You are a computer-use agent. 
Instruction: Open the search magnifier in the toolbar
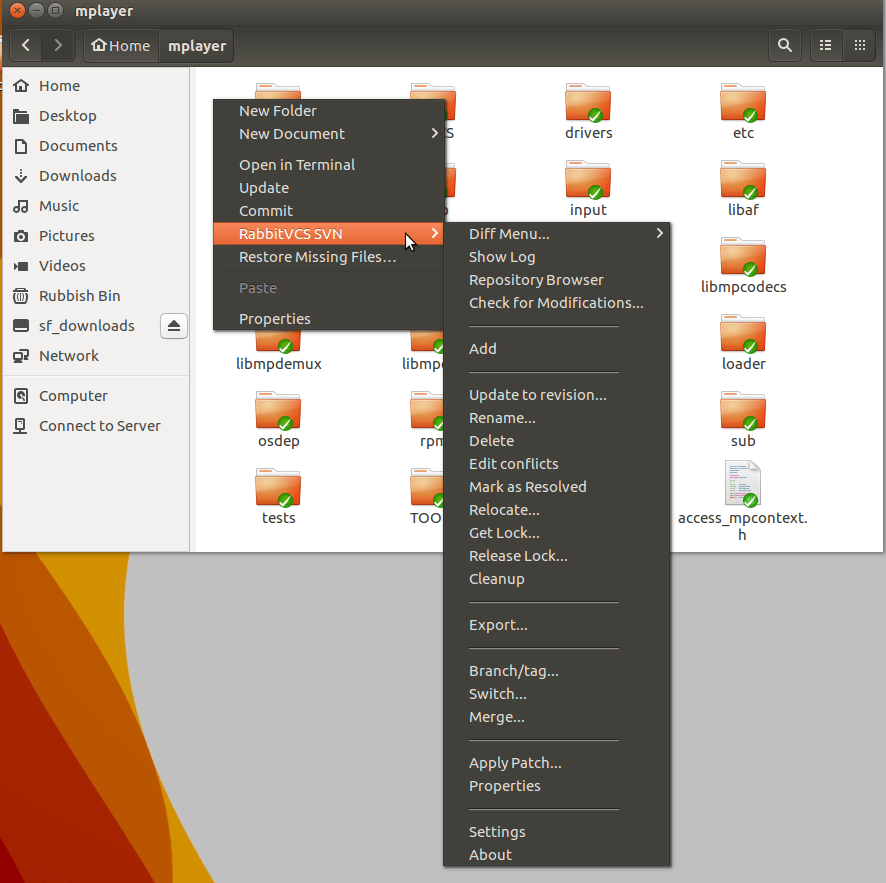tap(784, 45)
